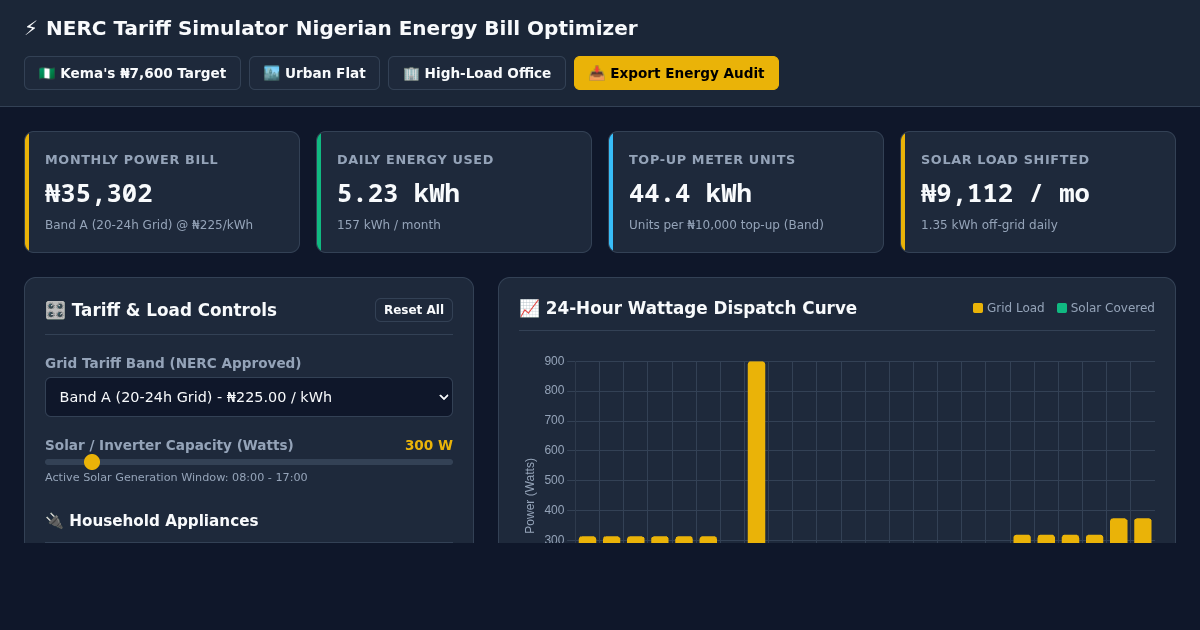Click 'Units per ₦10,000 top-up (Band)' subtext
This screenshot has width=1200, height=630.
[726, 225]
